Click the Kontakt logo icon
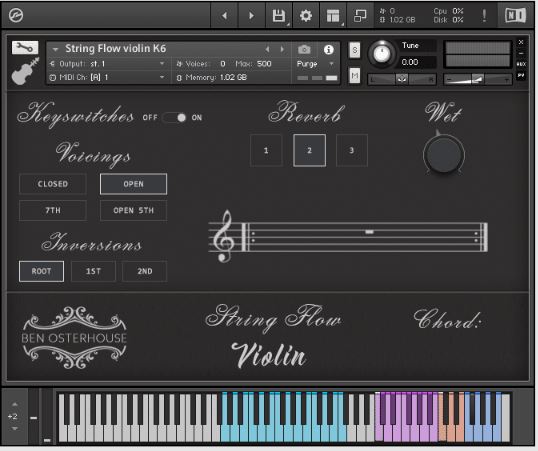Image resolution: width=538 pixels, height=451 pixels. [16, 15]
